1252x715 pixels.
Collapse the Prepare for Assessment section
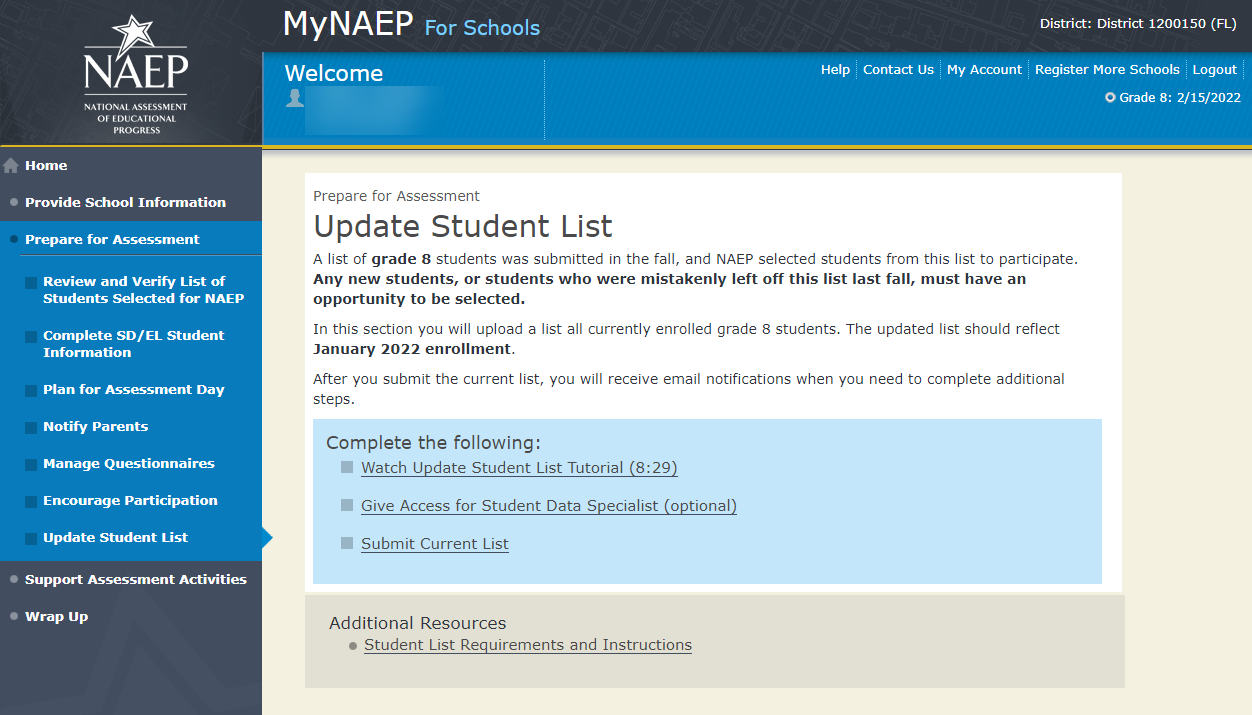[x=112, y=240]
